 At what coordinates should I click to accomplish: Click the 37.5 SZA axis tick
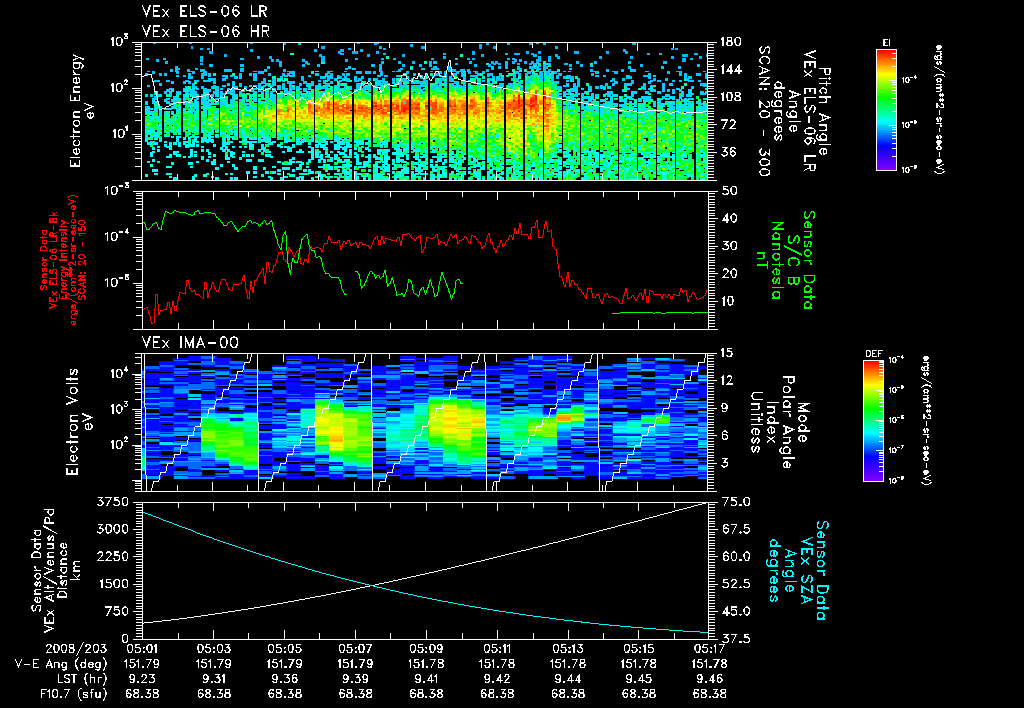[735, 638]
